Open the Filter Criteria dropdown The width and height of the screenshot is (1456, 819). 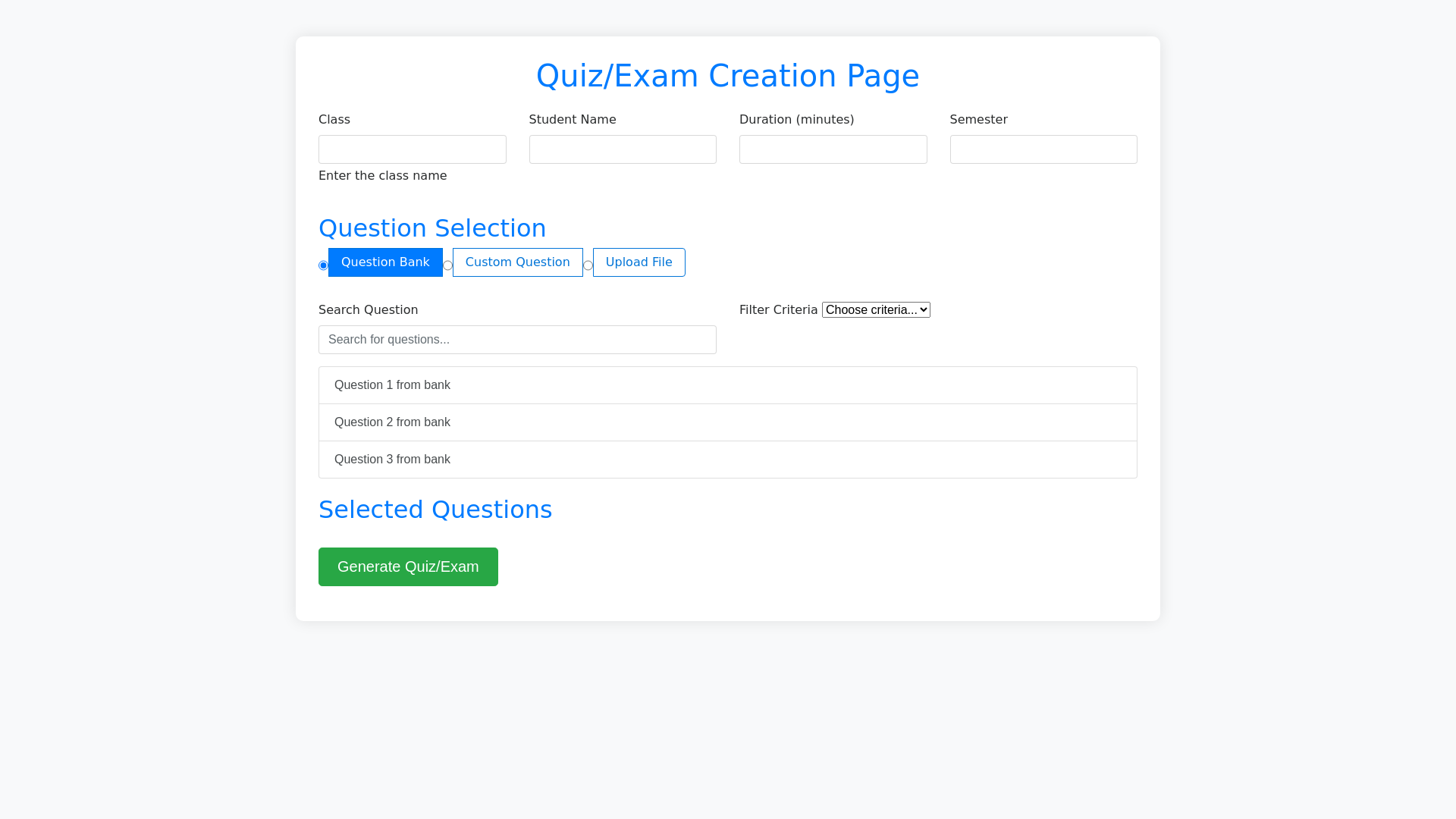(876, 310)
